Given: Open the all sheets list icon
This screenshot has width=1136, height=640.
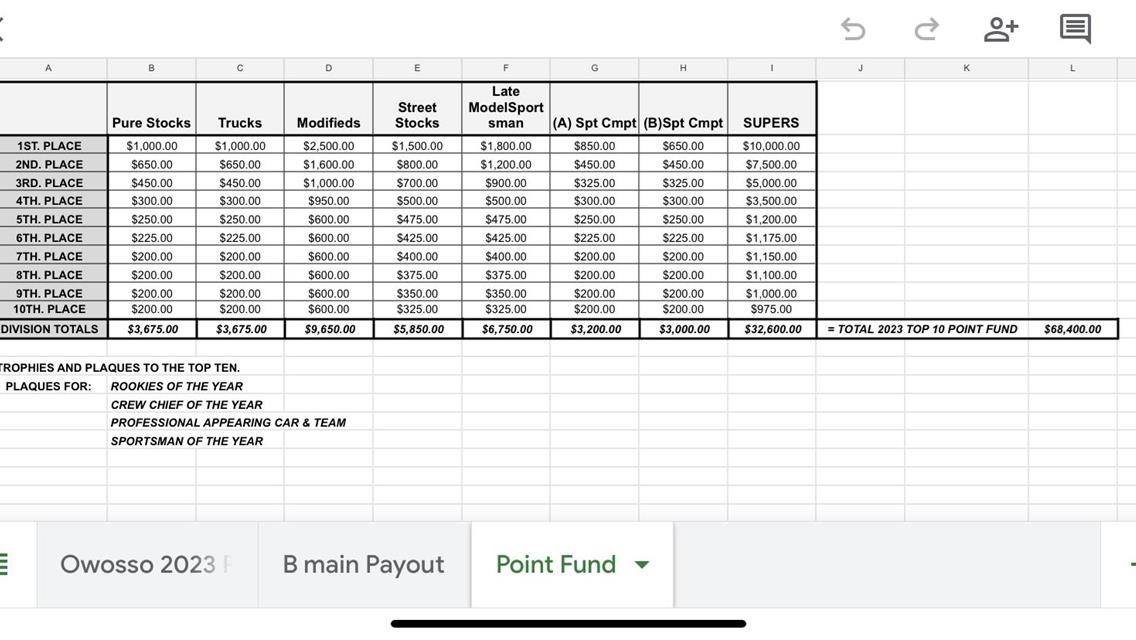Looking at the screenshot, I should tap(4, 564).
